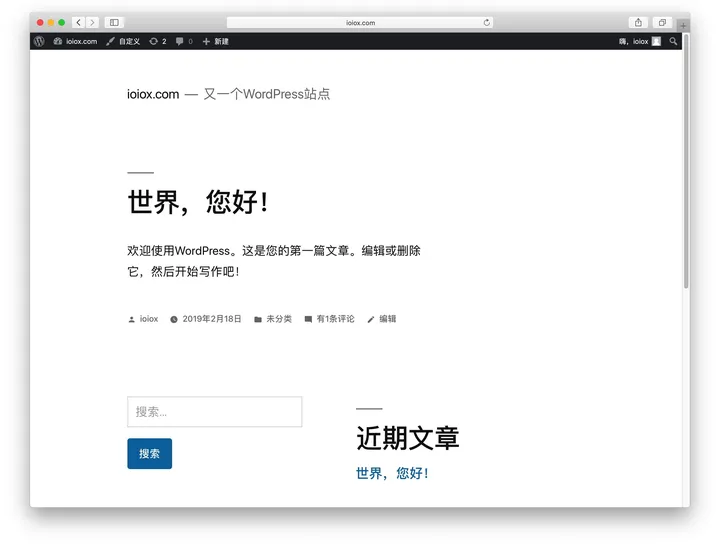Click the 搜索 search button
Screen dimensions: 720x555
tap(149, 453)
